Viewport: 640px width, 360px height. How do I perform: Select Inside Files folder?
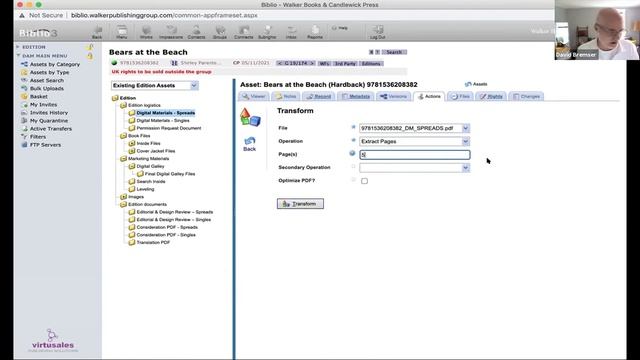point(149,143)
